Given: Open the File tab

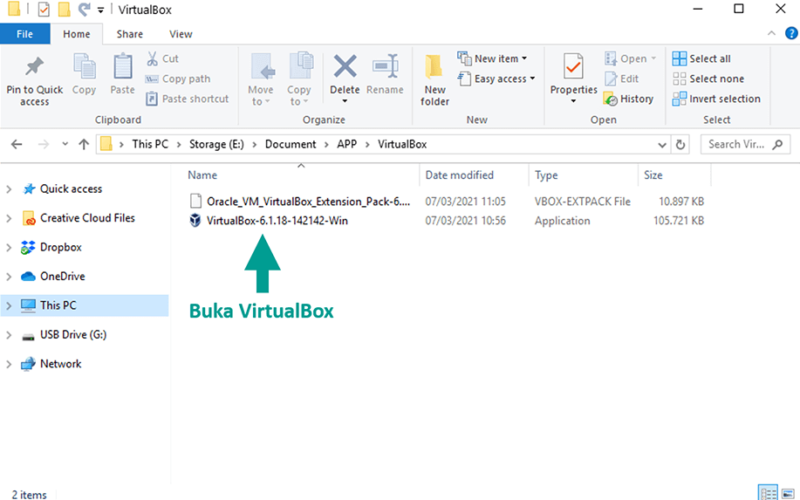Looking at the screenshot, I should pyautogui.click(x=25, y=34).
